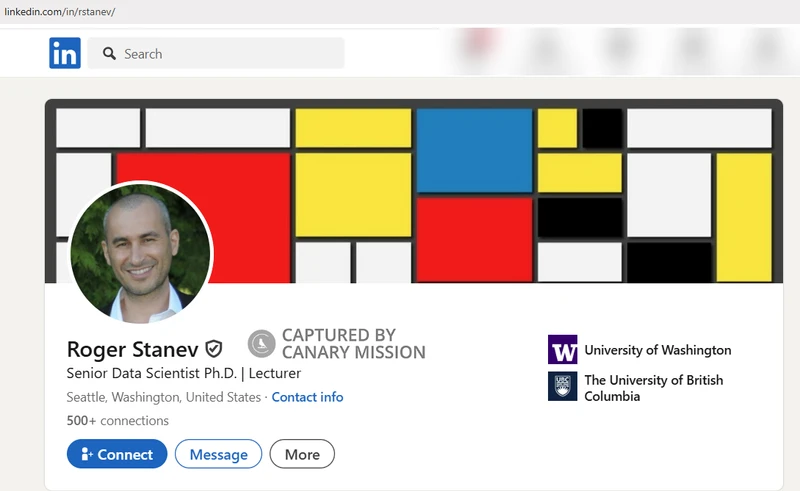Click the University of British Columbia crest
Image resolution: width=800 pixels, height=491 pixels.
[563, 386]
